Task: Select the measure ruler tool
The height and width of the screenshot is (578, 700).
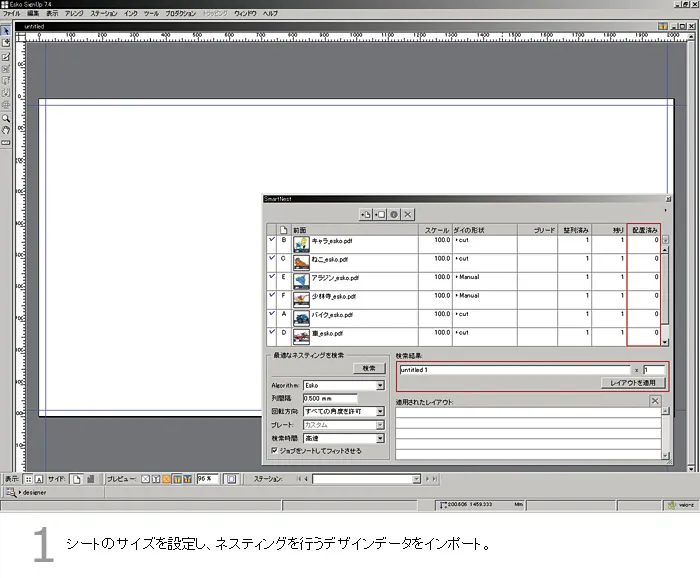Action: point(6,142)
